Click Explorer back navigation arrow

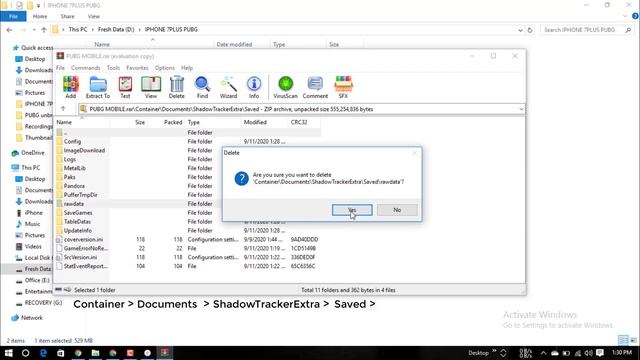coord(9,30)
